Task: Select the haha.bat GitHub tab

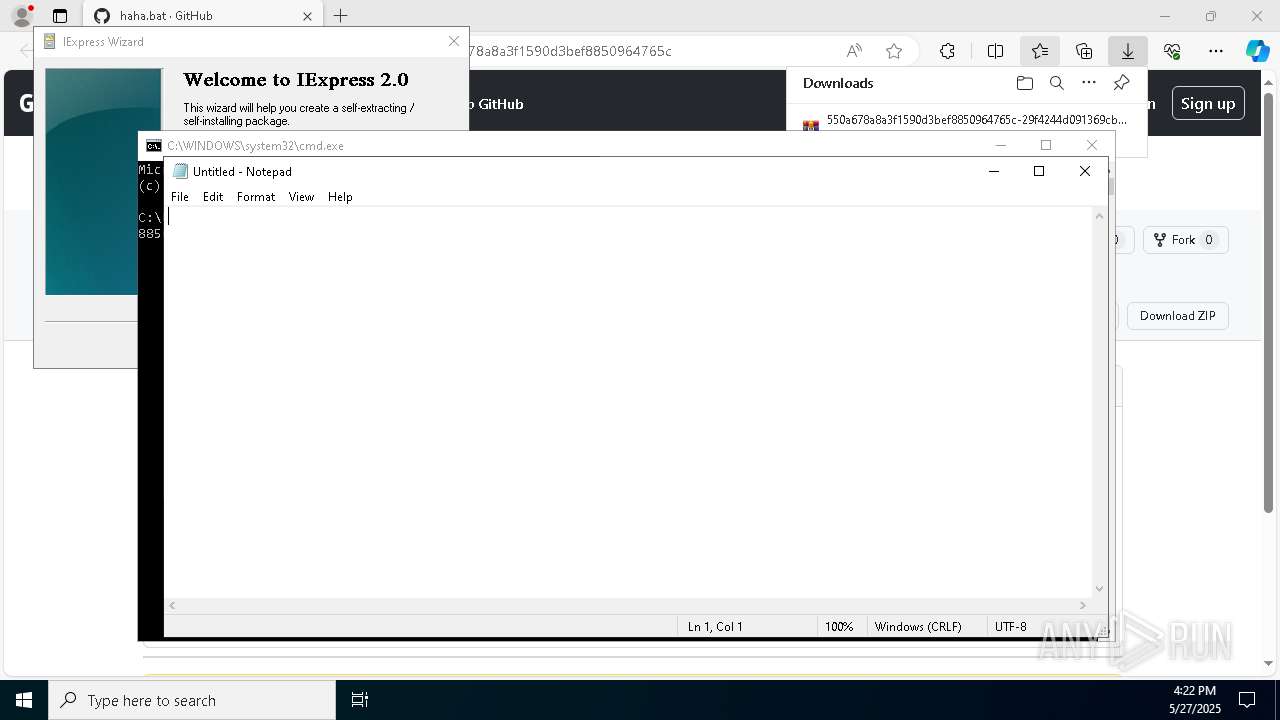Action: pos(203,16)
